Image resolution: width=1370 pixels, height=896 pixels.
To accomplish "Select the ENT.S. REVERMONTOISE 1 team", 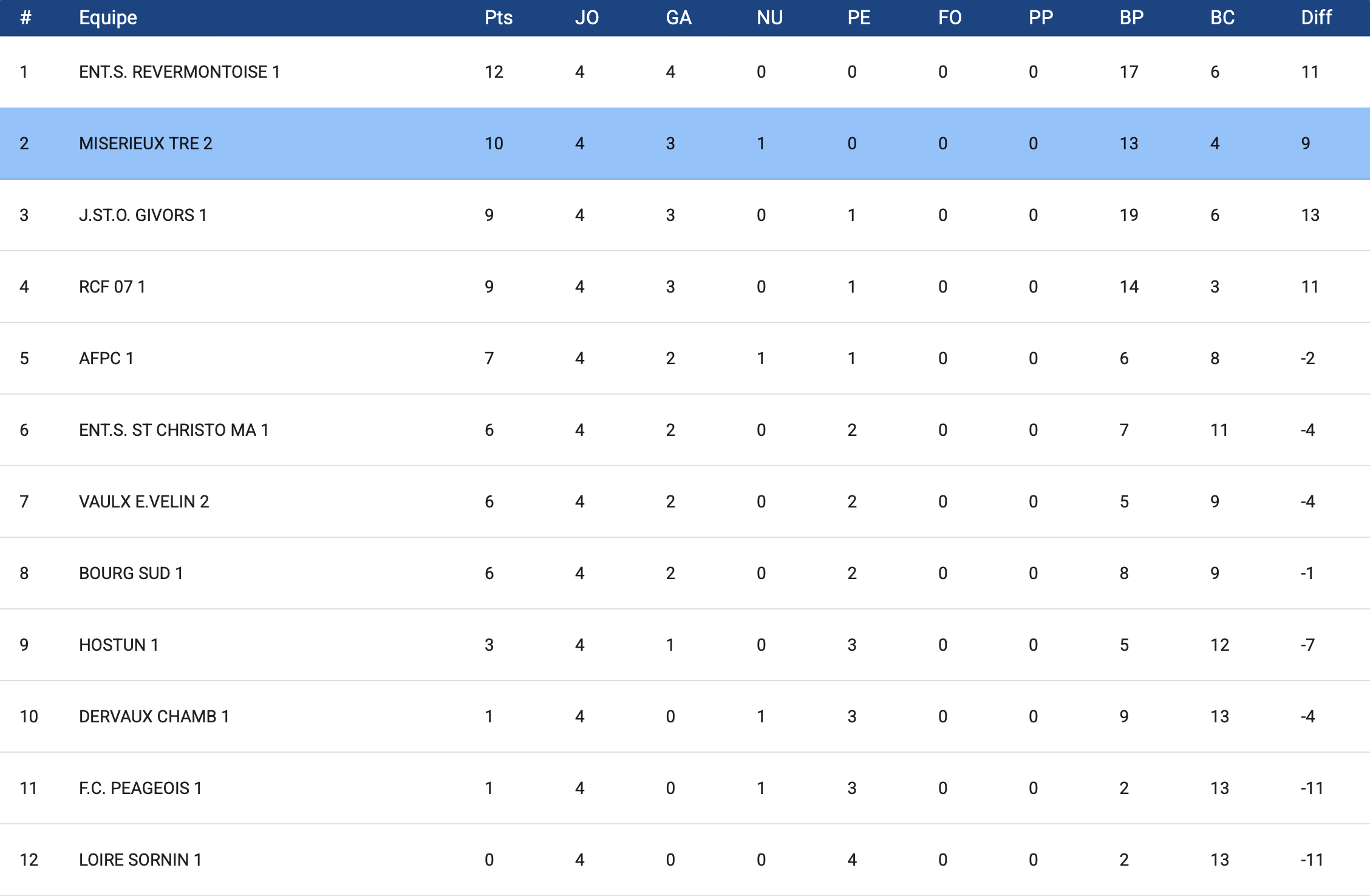I will tap(179, 72).
